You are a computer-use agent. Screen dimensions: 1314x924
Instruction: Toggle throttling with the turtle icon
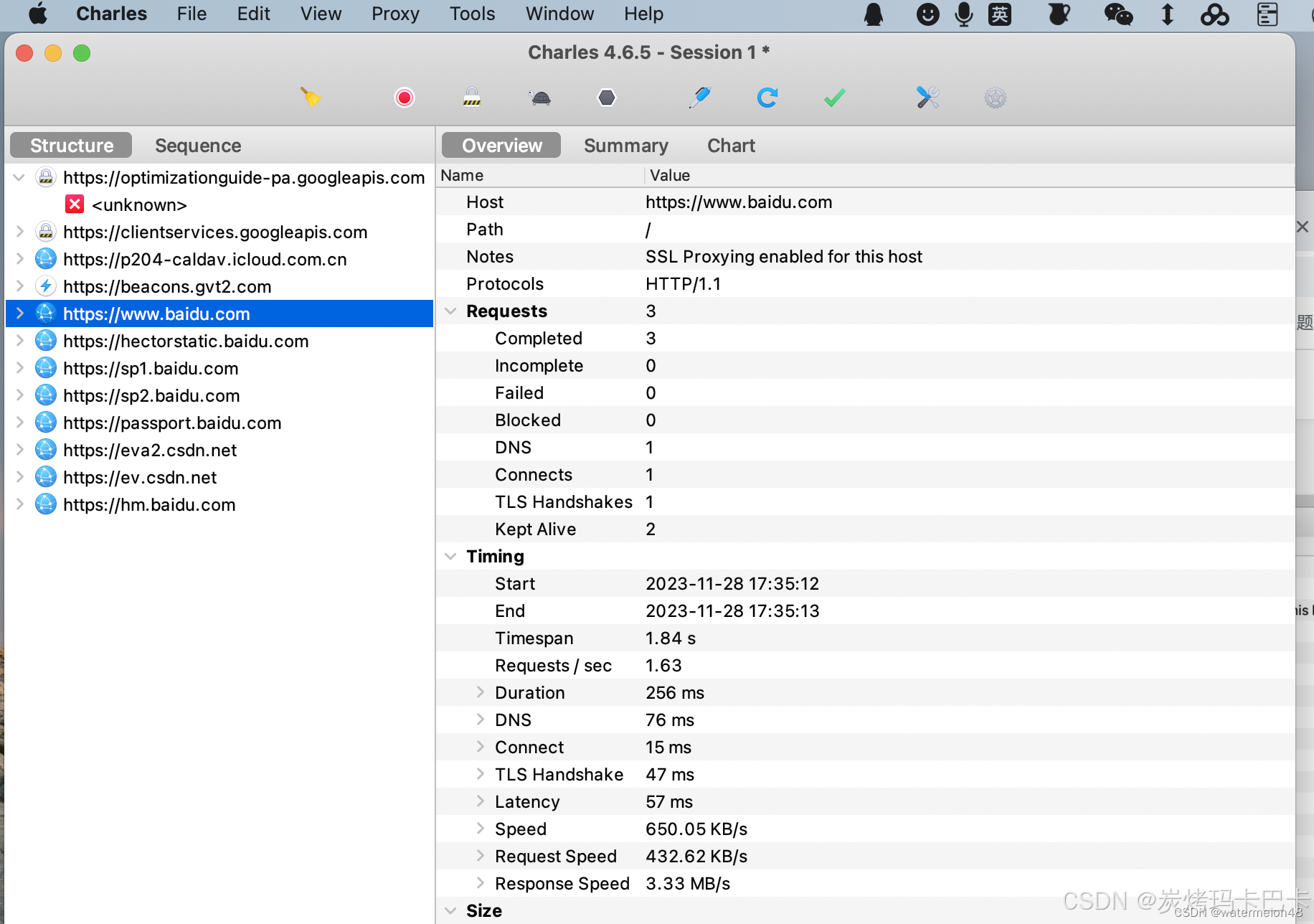540,98
